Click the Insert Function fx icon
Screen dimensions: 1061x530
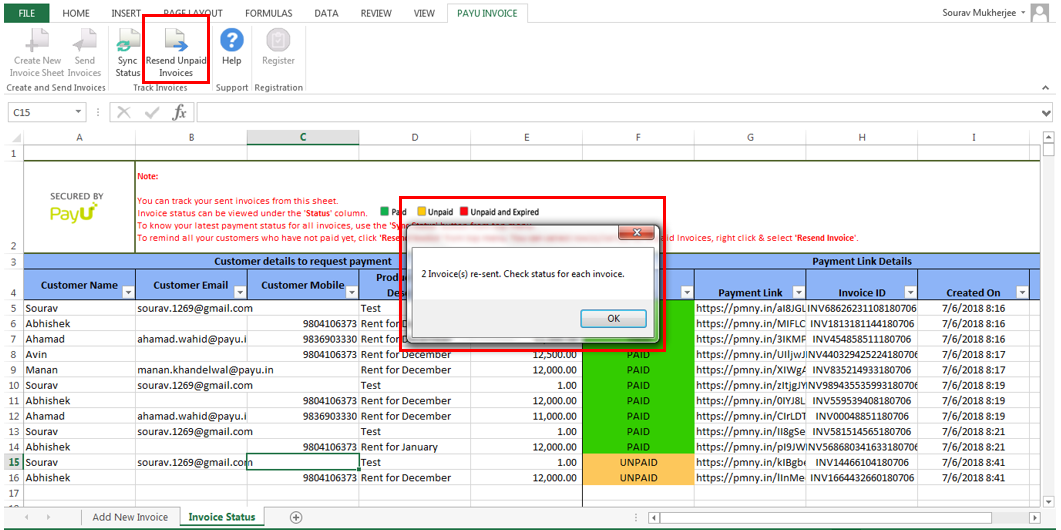tap(179, 112)
